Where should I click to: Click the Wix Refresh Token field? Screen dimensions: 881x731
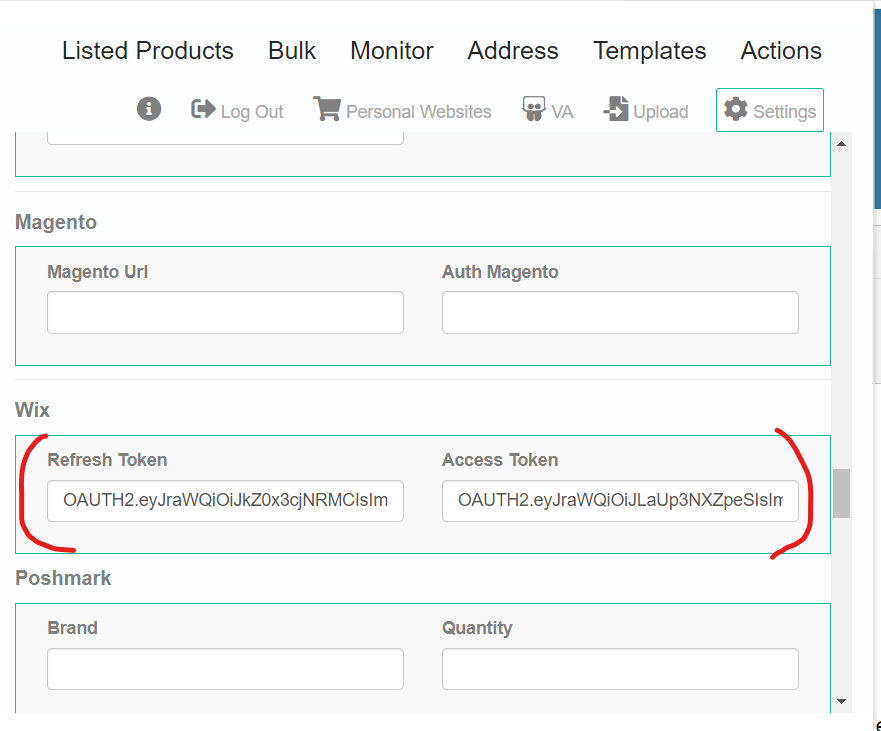225,501
